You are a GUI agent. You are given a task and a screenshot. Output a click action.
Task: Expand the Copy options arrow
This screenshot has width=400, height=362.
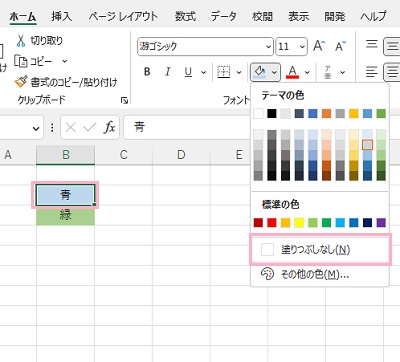click(65, 61)
